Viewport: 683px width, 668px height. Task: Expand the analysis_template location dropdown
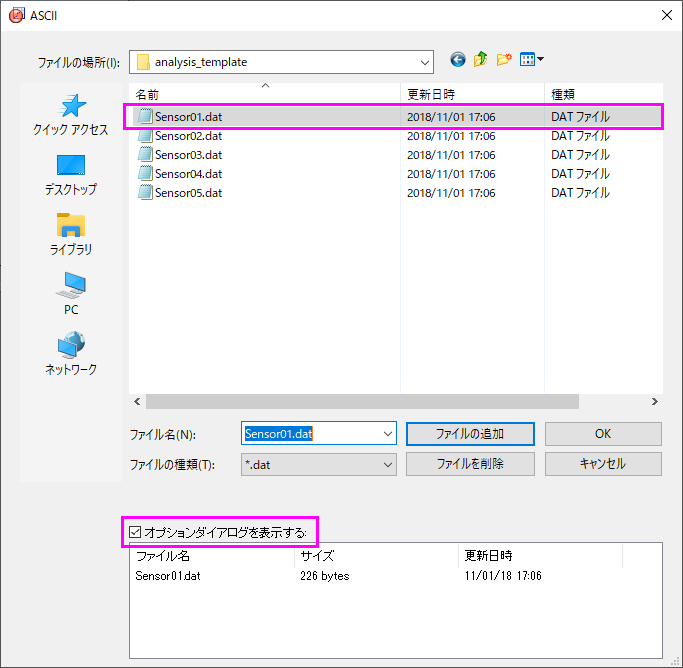pos(425,62)
